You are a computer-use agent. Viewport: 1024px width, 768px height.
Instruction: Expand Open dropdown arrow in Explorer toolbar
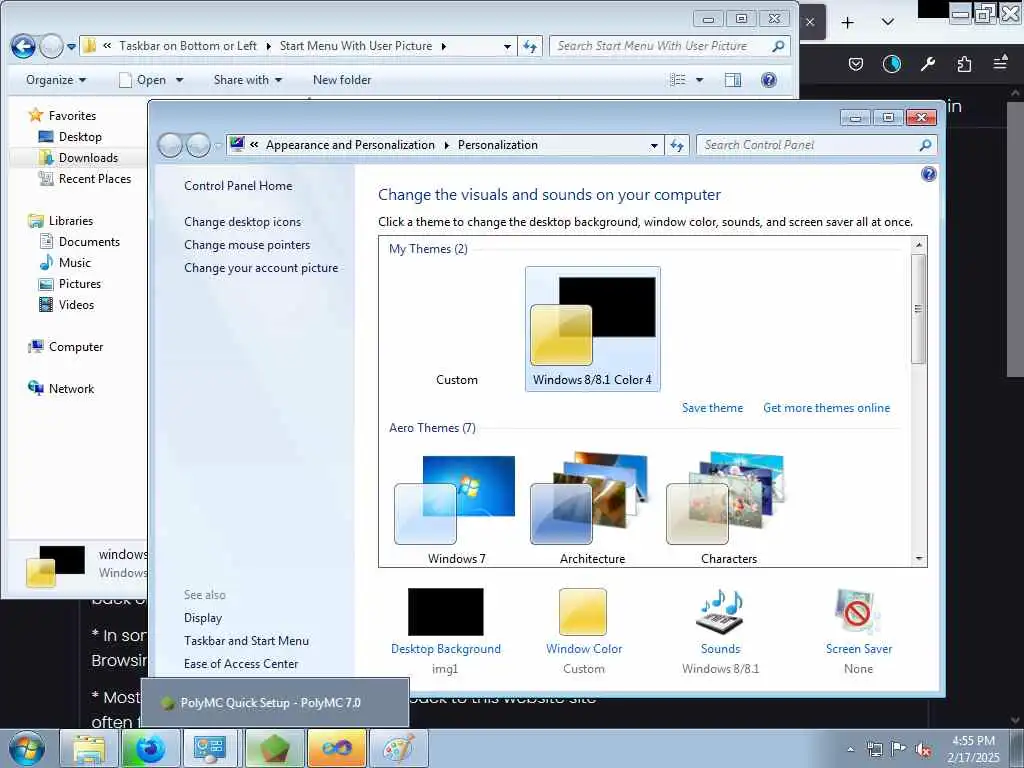point(179,80)
